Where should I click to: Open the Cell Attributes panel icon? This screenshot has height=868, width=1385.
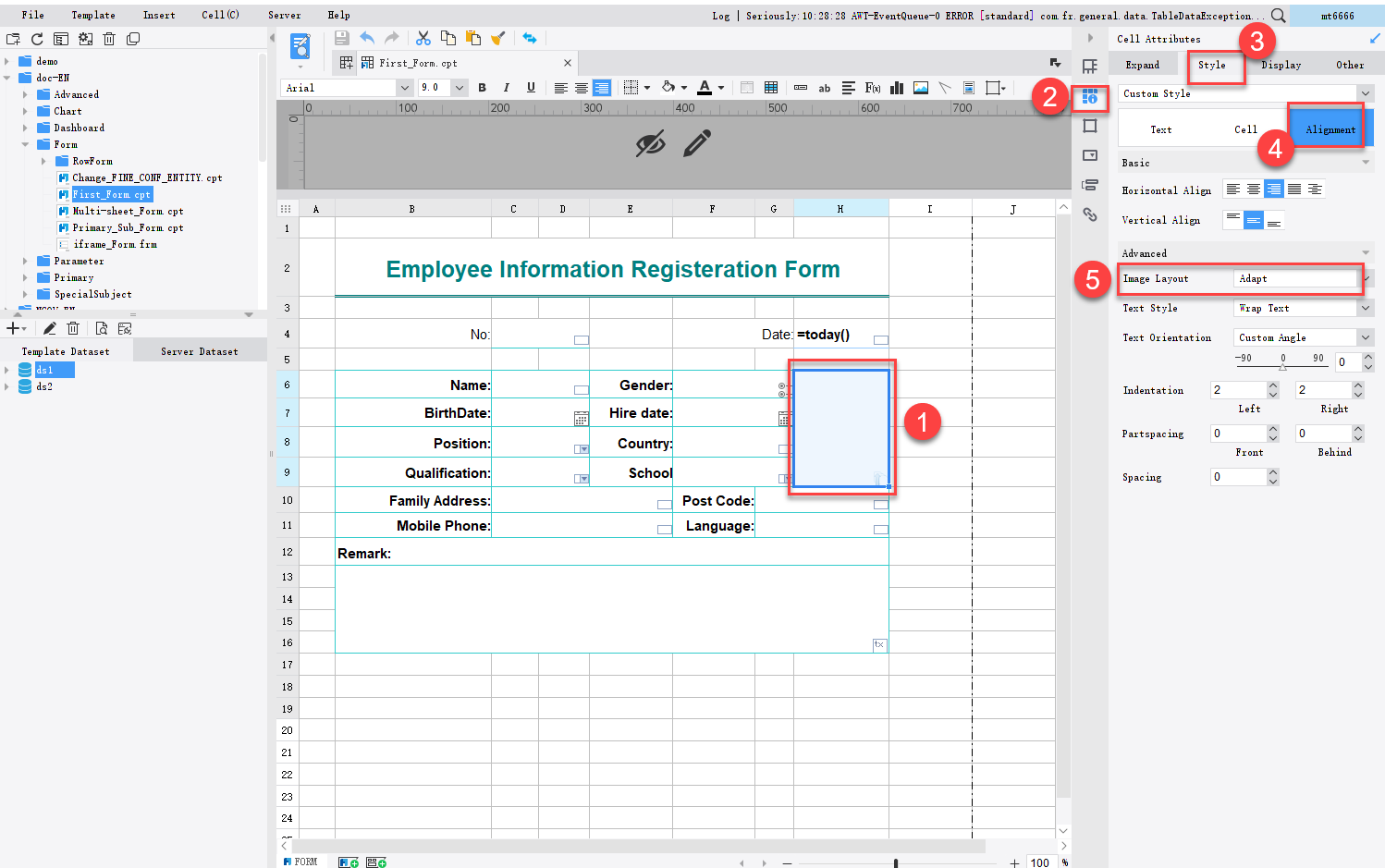click(1090, 96)
